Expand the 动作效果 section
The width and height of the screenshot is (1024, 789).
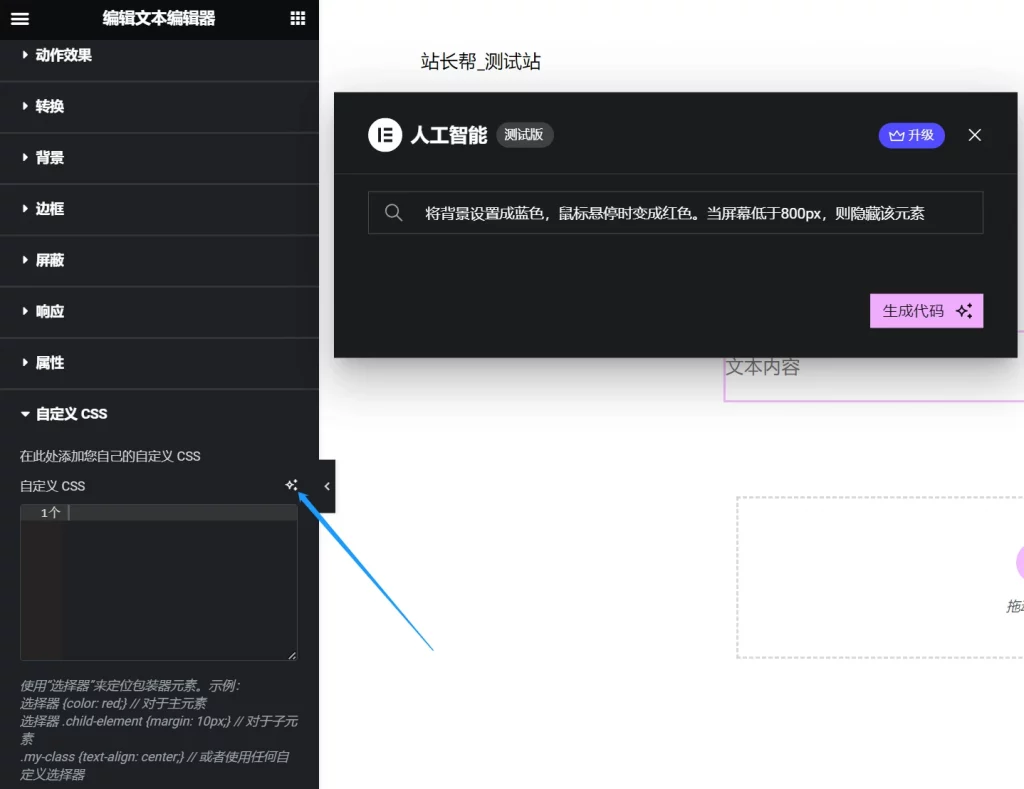(64, 56)
